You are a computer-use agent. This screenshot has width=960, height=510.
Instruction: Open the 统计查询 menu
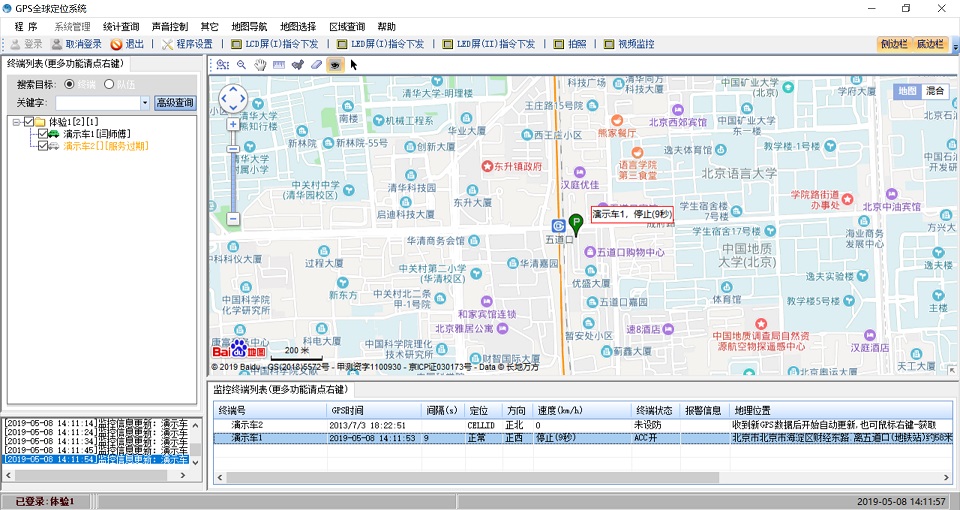click(121, 26)
